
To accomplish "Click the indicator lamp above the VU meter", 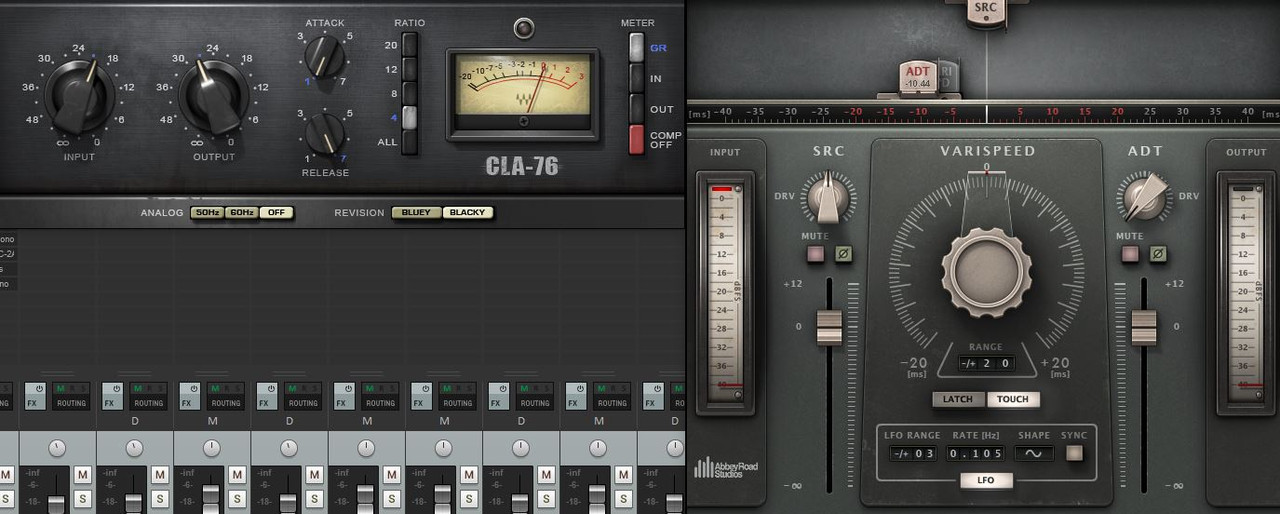I will pyautogui.click(x=523, y=28).
